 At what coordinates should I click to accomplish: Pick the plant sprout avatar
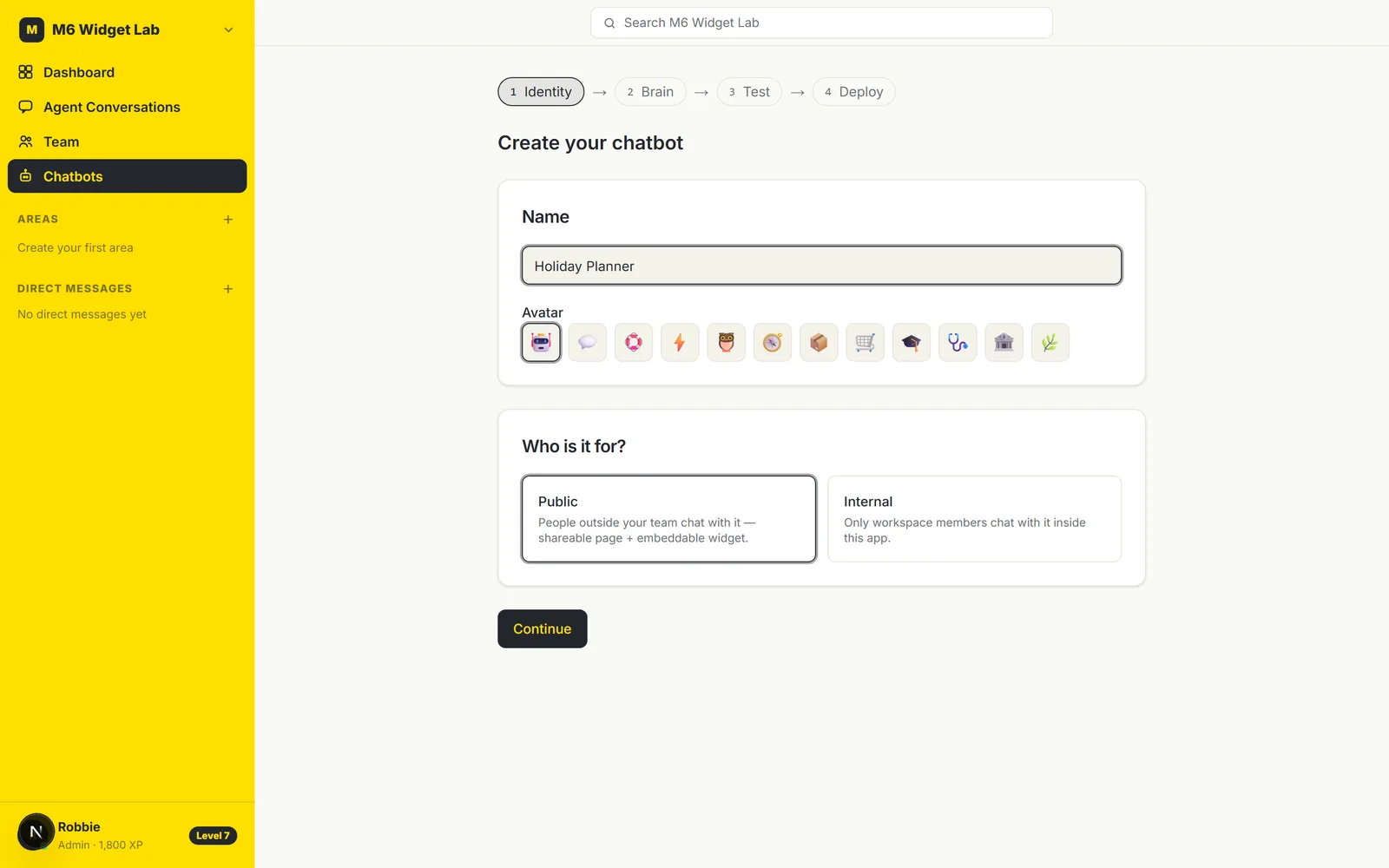pyautogui.click(x=1050, y=342)
